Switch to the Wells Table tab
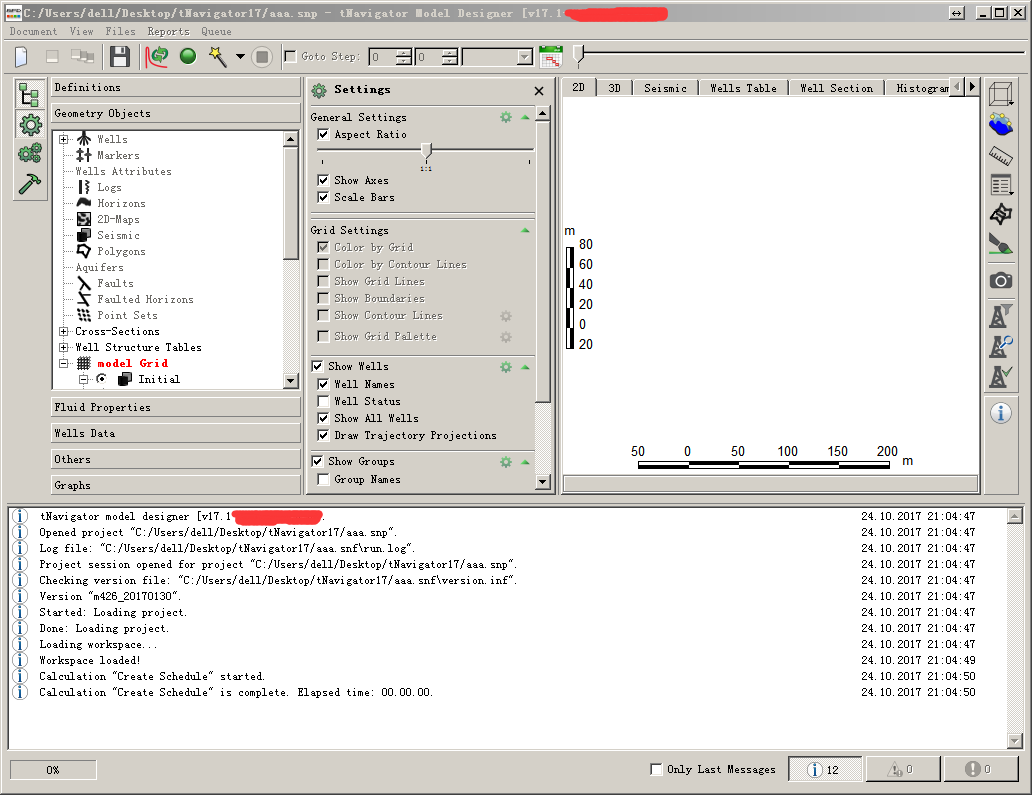The height and width of the screenshot is (795, 1032). click(743, 88)
